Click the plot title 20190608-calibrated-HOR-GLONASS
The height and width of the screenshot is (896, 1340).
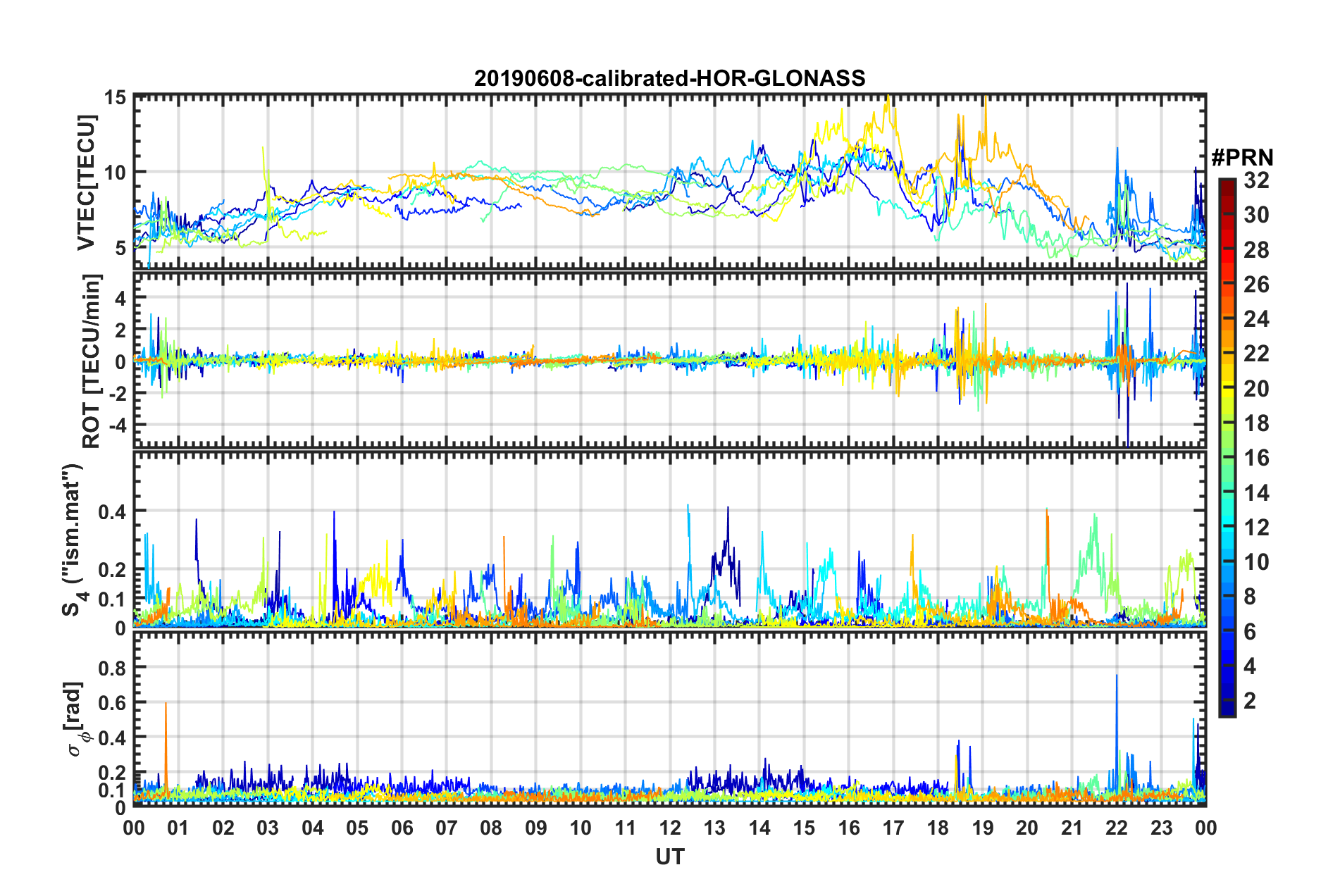click(669, 78)
